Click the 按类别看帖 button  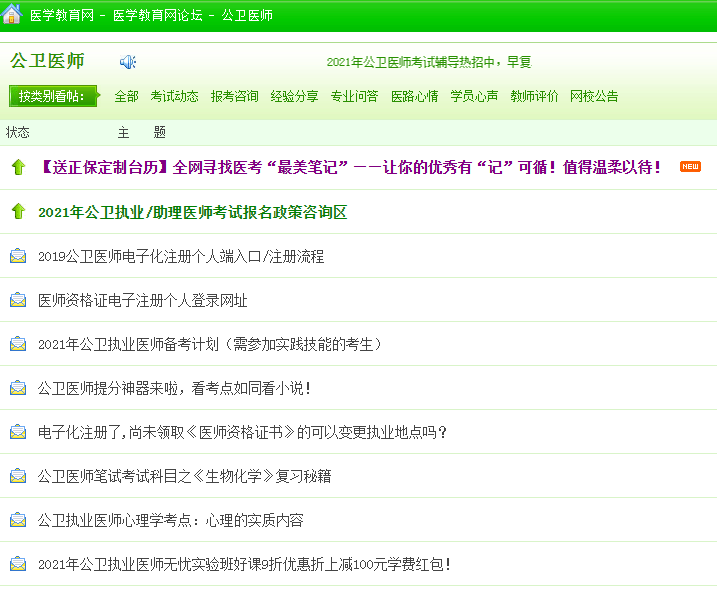pos(55,96)
